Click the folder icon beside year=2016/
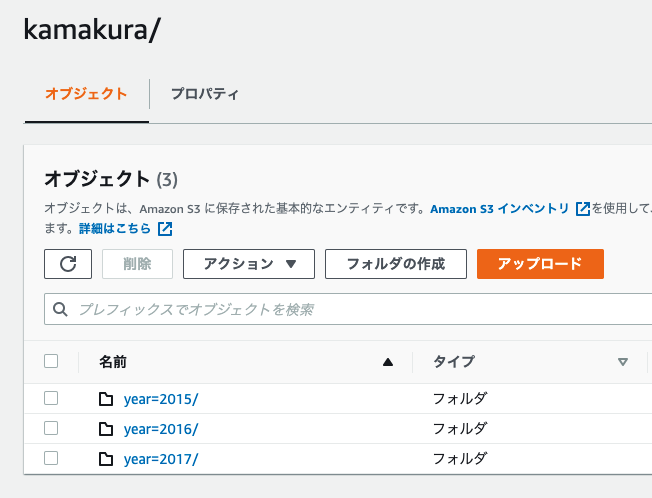This screenshot has width=652, height=498. point(106,429)
